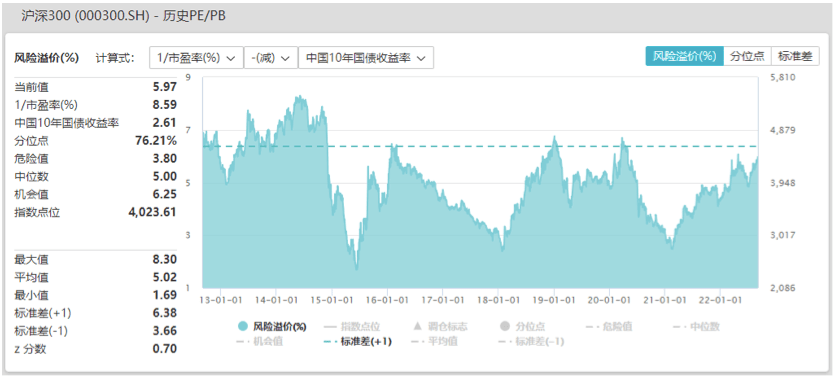Image resolution: width=834 pixels, height=377 pixels.
Task: Click the teal 标准差(+1) dashed line
Action: [480, 146]
